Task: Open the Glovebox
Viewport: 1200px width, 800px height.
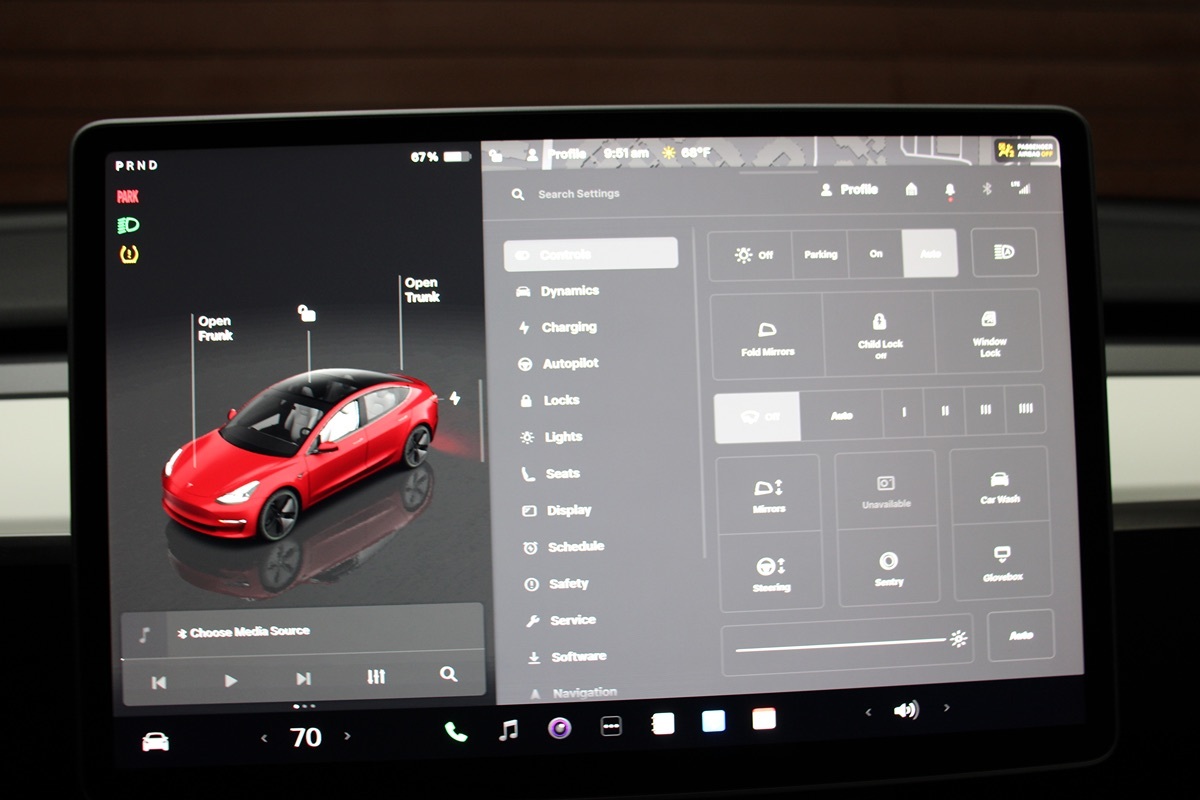Action: 1001,561
